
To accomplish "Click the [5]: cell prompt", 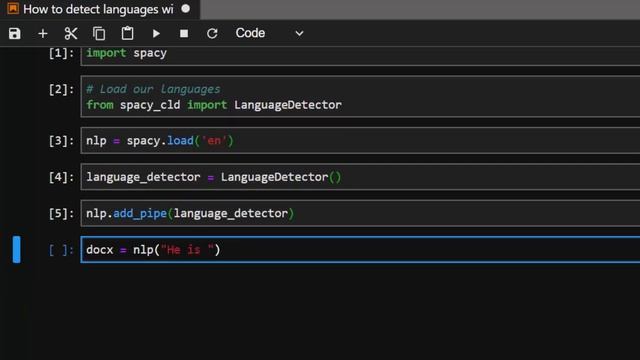I will click(61, 213).
